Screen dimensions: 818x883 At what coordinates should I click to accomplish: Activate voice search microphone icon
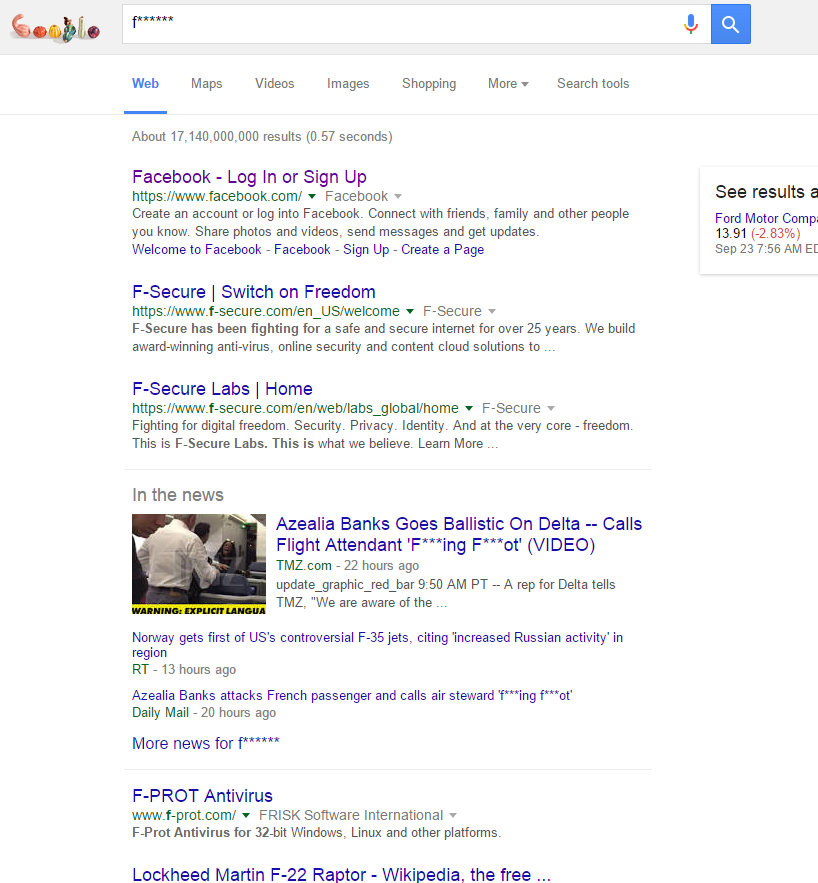pyautogui.click(x=690, y=24)
